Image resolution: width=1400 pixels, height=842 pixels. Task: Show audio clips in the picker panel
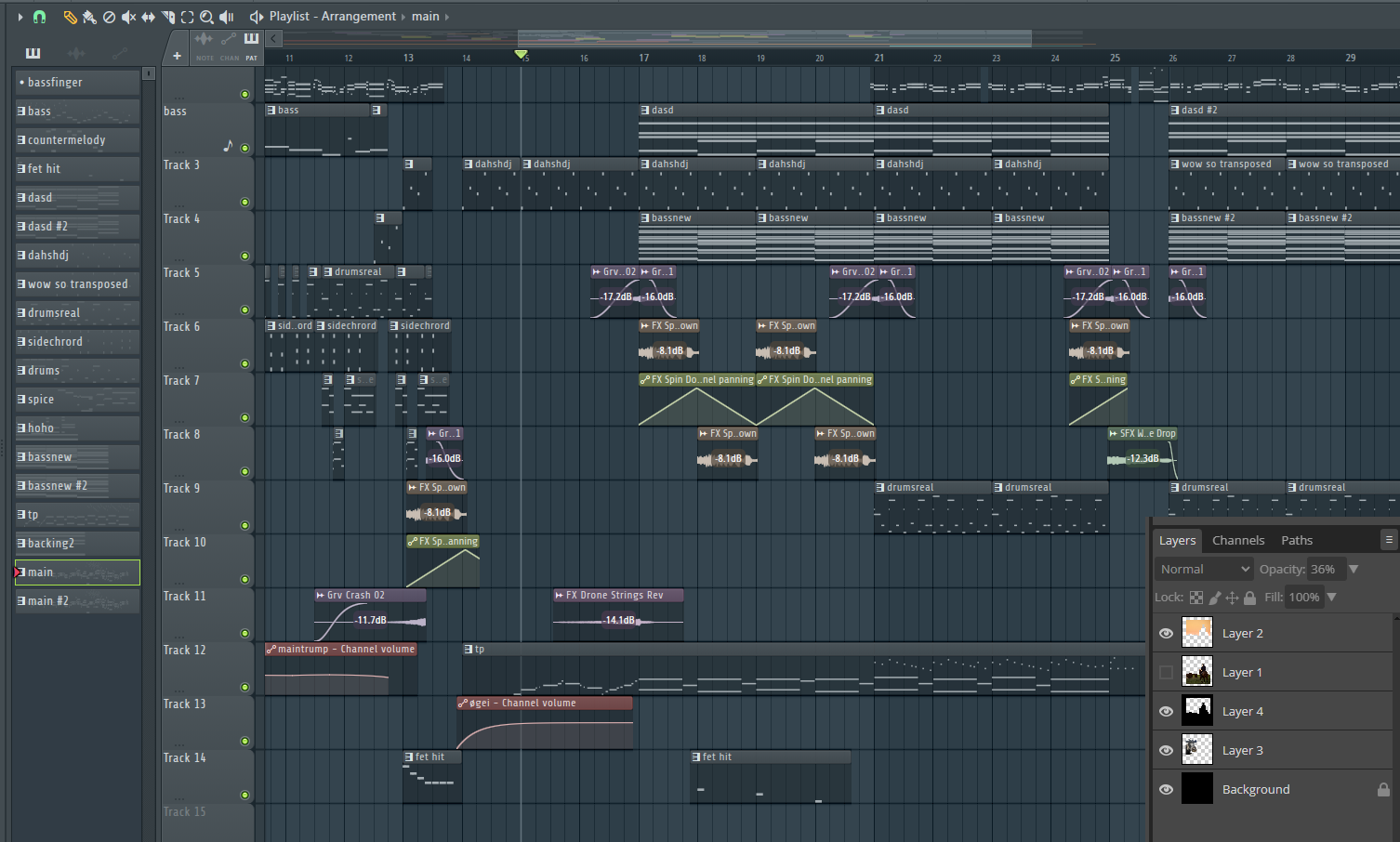[x=76, y=53]
